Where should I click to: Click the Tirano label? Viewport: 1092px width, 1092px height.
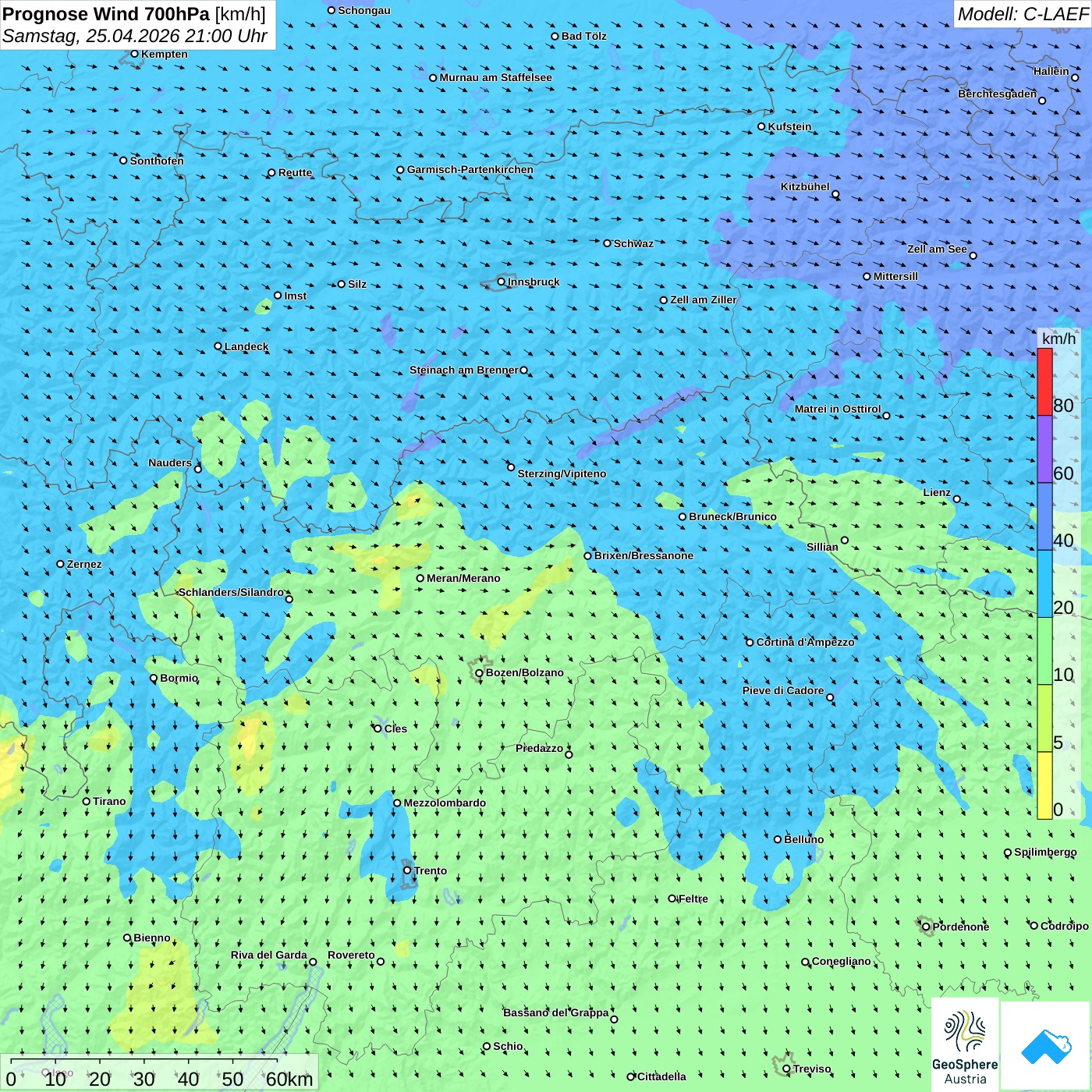[109, 801]
